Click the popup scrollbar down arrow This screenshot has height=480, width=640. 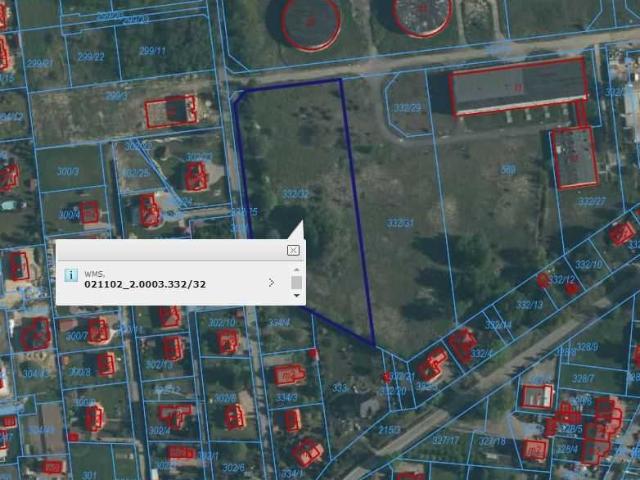coord(297,295)
